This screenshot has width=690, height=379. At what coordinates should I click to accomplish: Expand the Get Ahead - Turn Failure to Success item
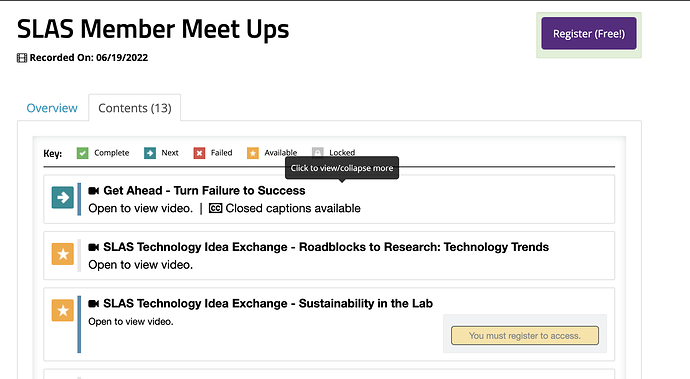204,191
